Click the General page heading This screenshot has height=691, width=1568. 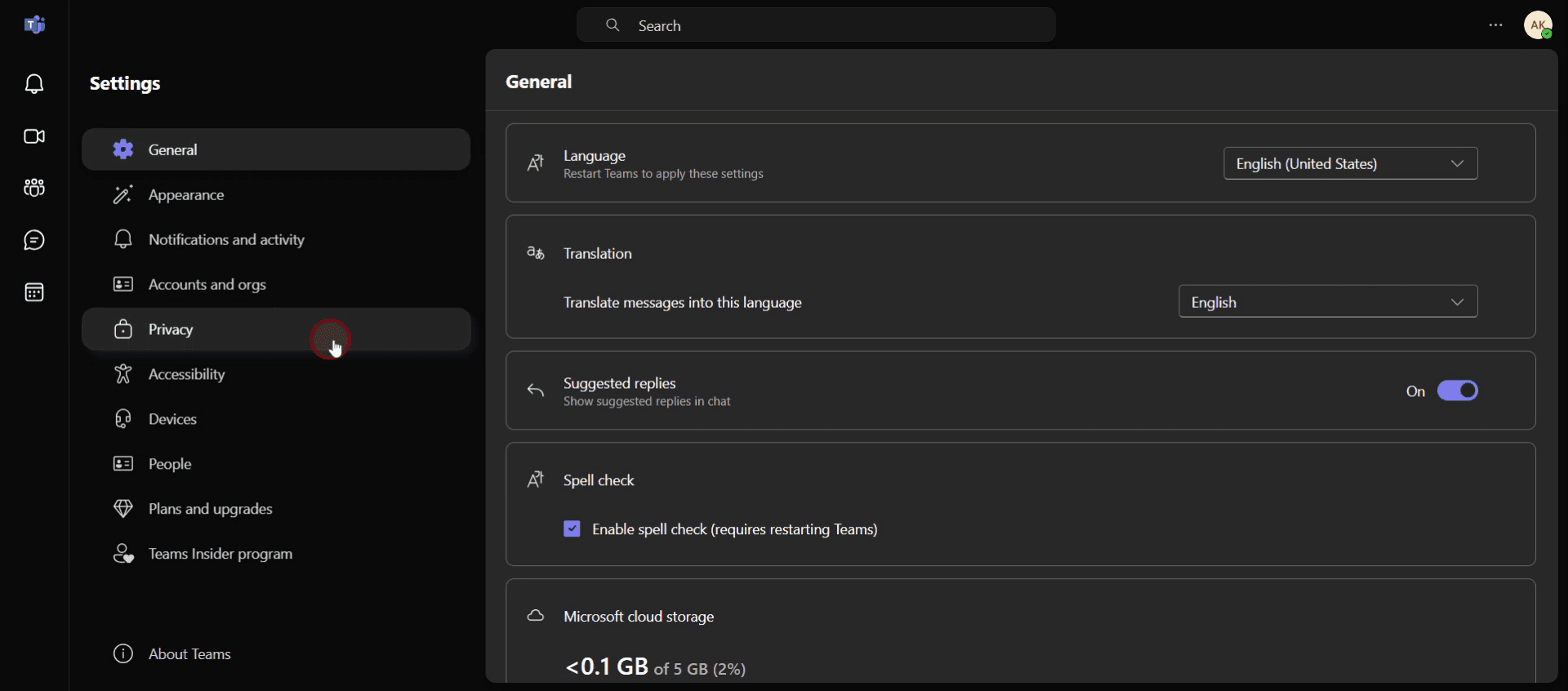coord(539,82)
